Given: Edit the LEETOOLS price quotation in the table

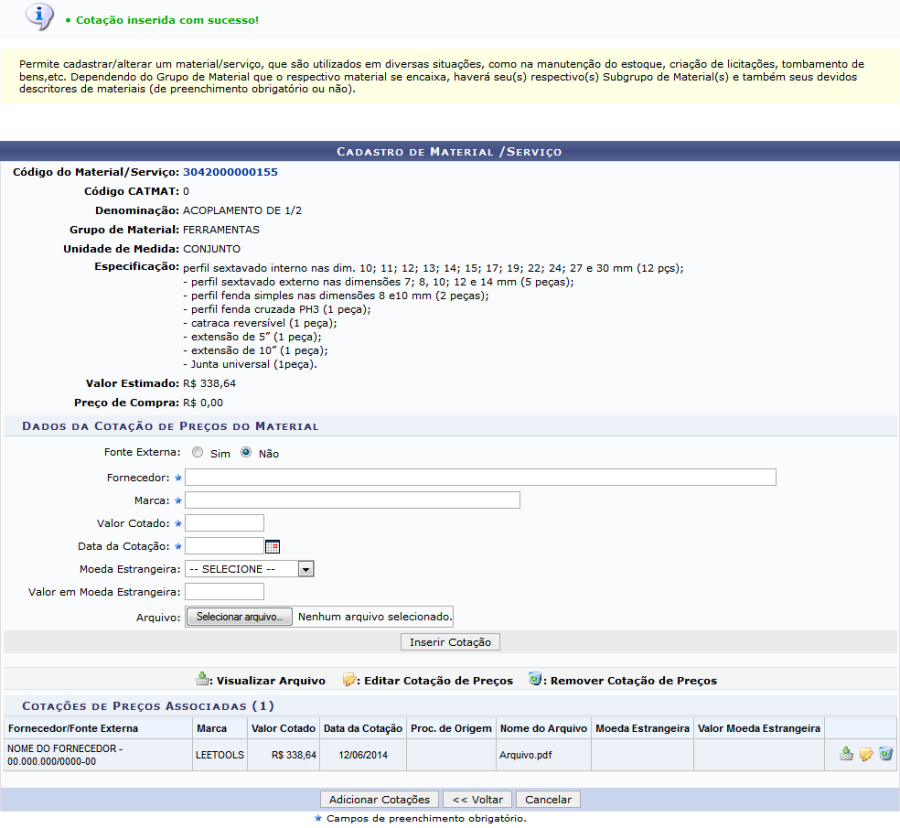Looking at the screenshot, I should pyautogui.click(x=866, y=754).
